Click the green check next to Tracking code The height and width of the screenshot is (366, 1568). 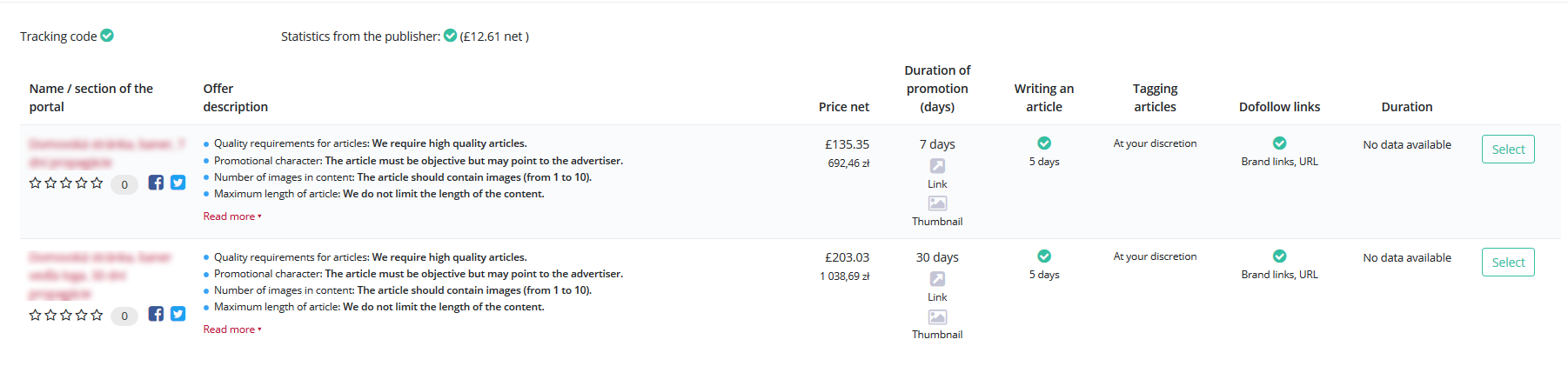pyautogui.click(x=107, y=36)
